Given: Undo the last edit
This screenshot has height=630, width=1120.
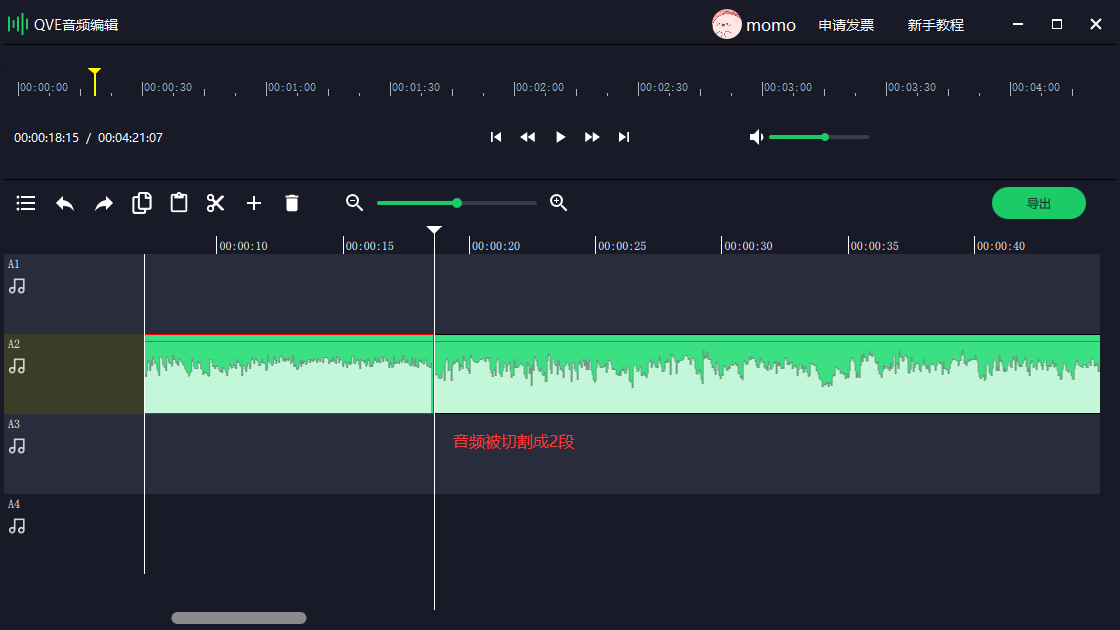Looking at the screenshot, I should 65,203.
